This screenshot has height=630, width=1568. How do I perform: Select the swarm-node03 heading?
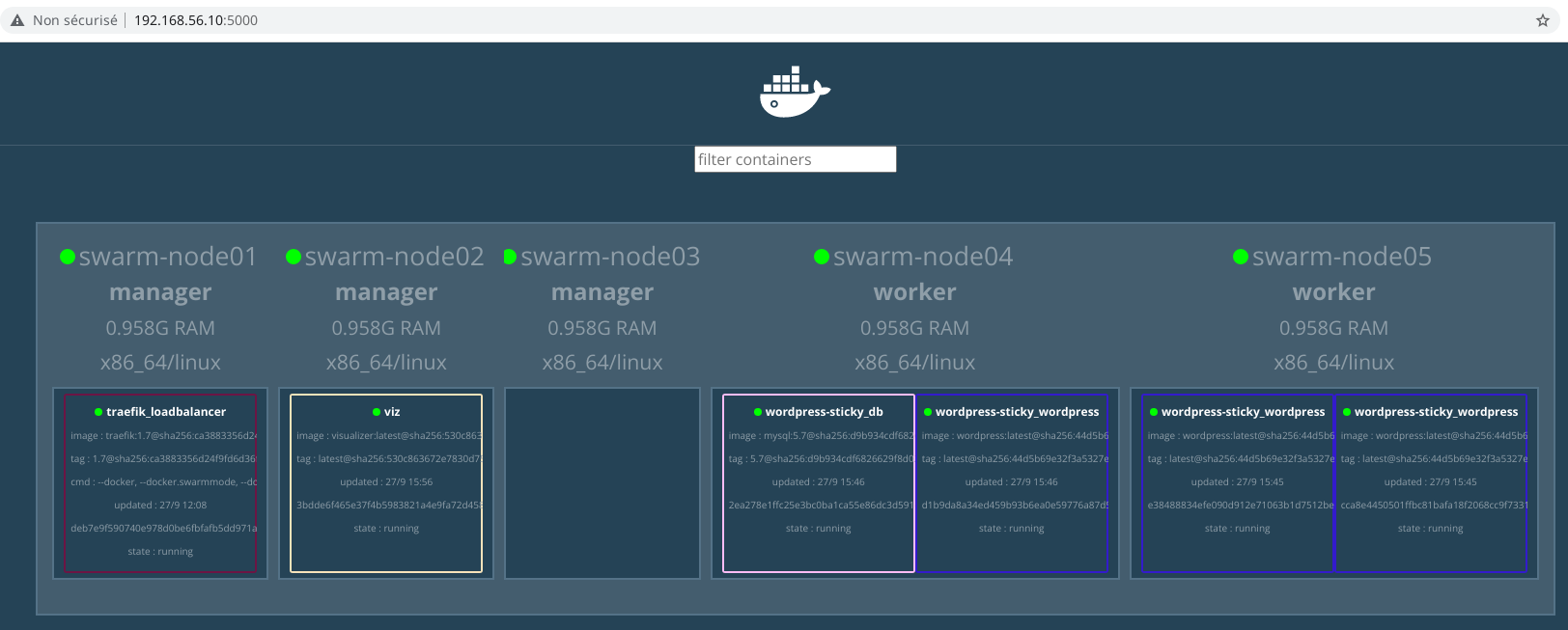click(610, 257)
